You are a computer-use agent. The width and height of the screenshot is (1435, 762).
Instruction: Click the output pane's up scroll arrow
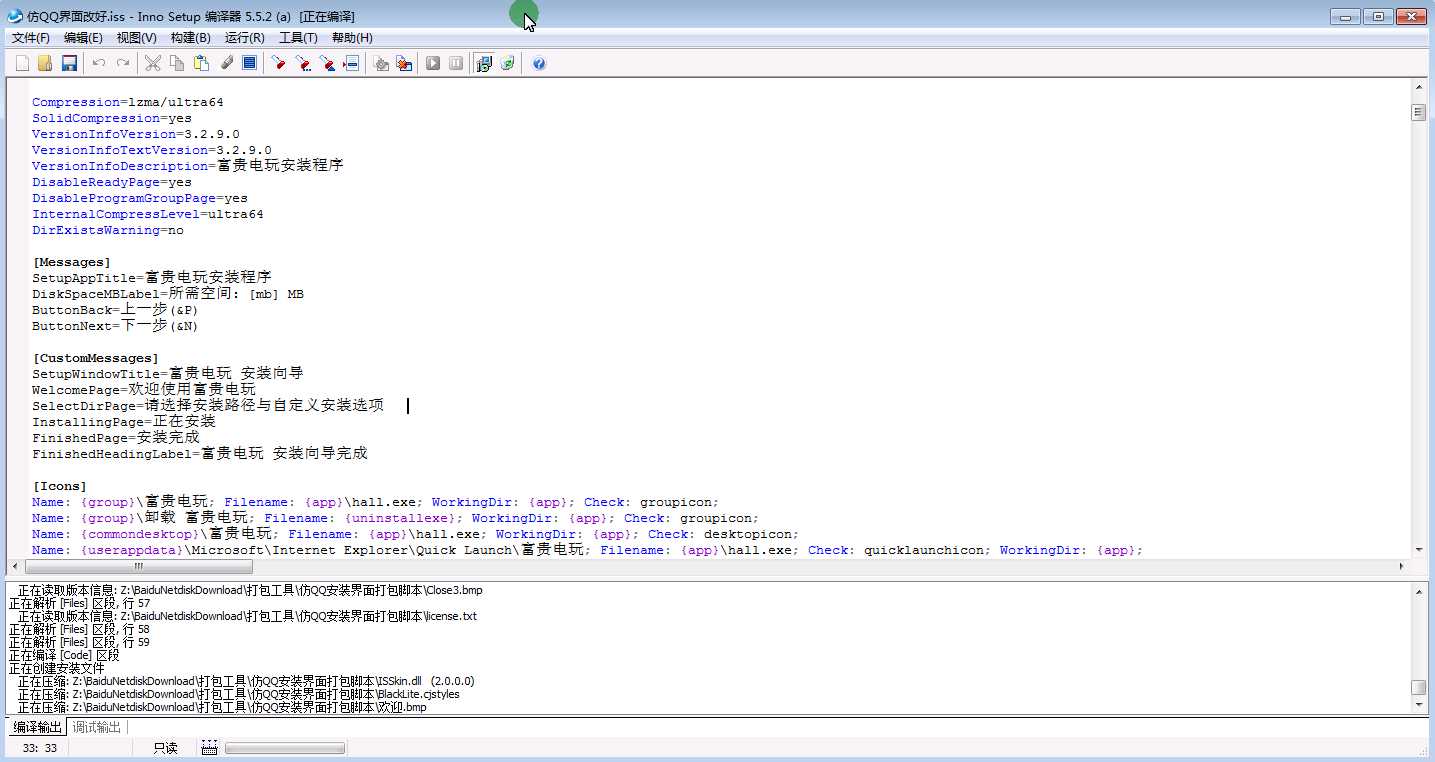pyautogui.click(x=1418, y=593)
